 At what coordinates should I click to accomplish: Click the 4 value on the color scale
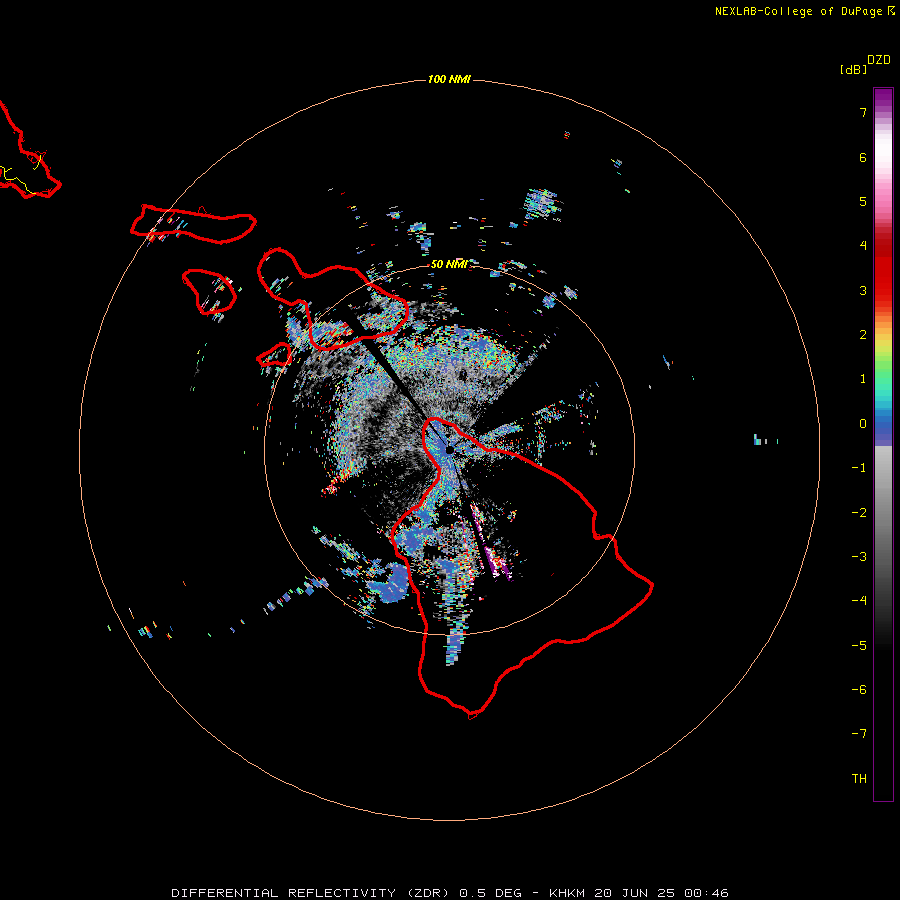click(863, 246)
